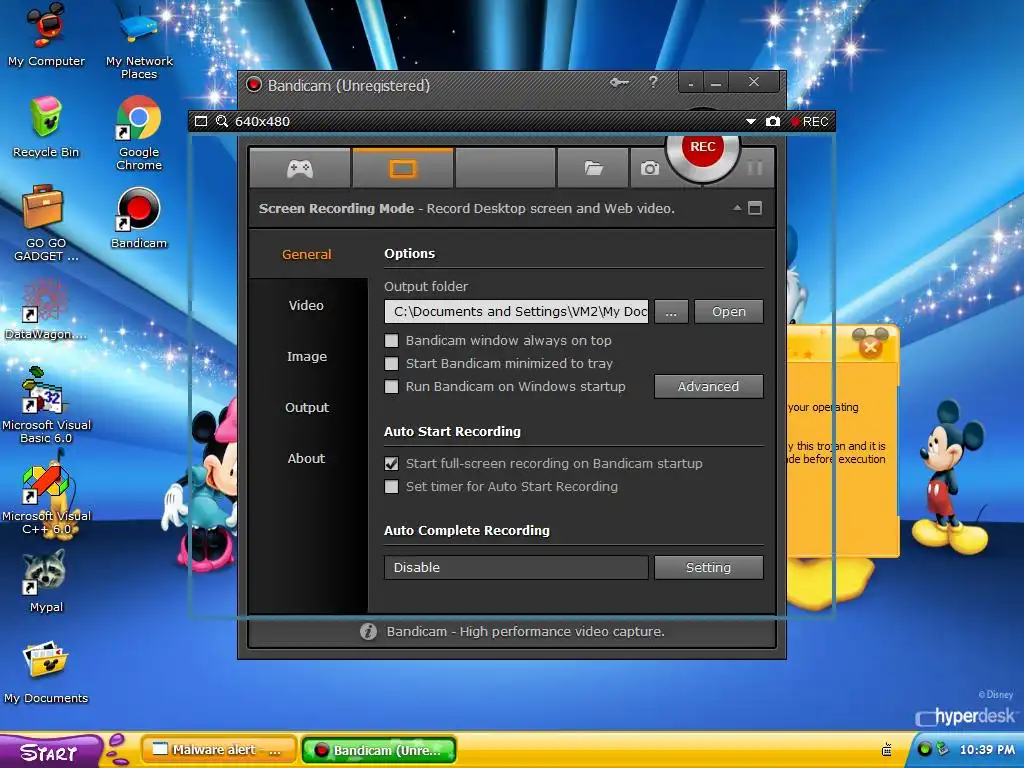This screenshot has height=768, width=1024.
Task: Click the Microsoft Visual C++ 6.0 icon
Action: [x=46, y=498]
